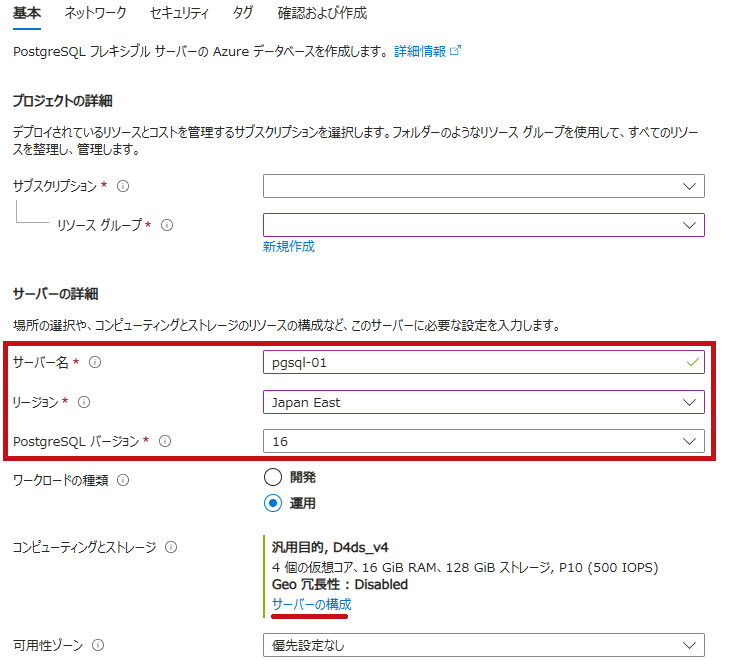
Task: Select the 運用 workload radio button
Action: 273,503
